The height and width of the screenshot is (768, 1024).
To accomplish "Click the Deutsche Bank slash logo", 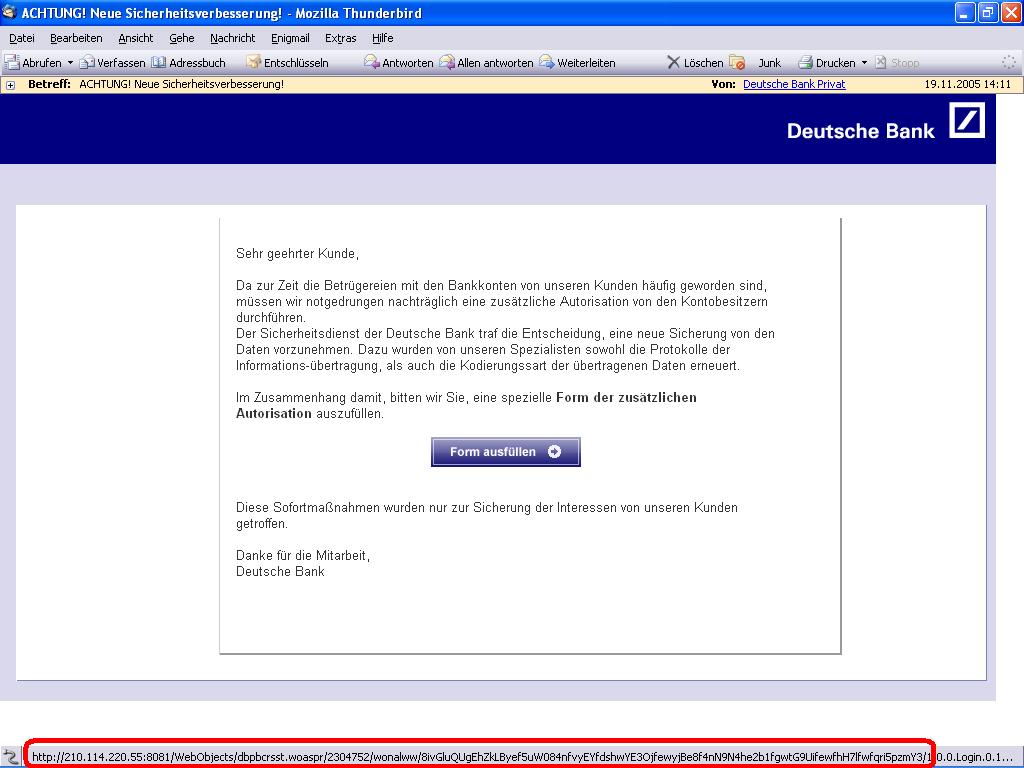I will point(967,120).
